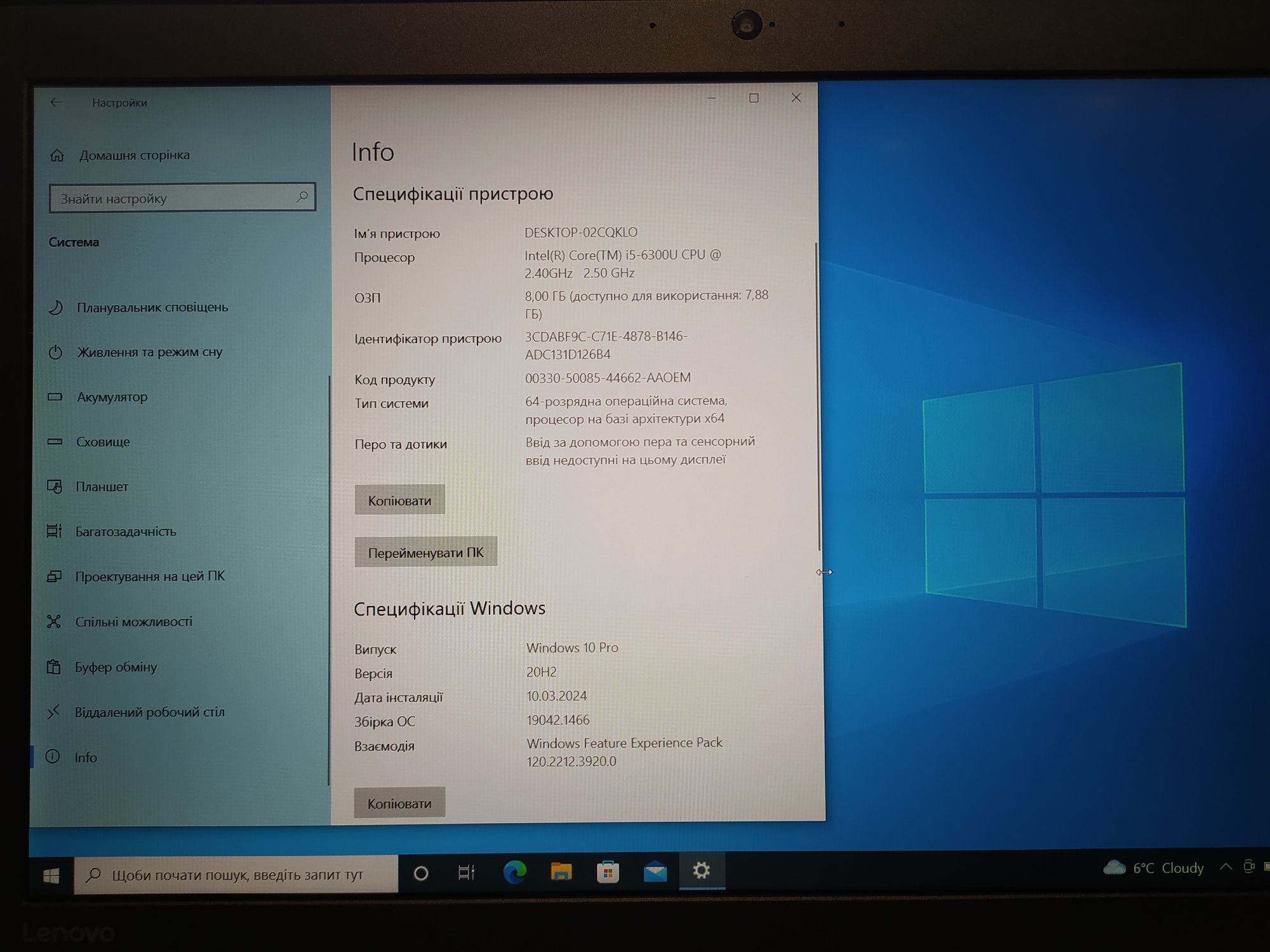Select the Info circle icon in sidebar
The height and width of the screenshot is (952, 1270).
pos(53,757)
